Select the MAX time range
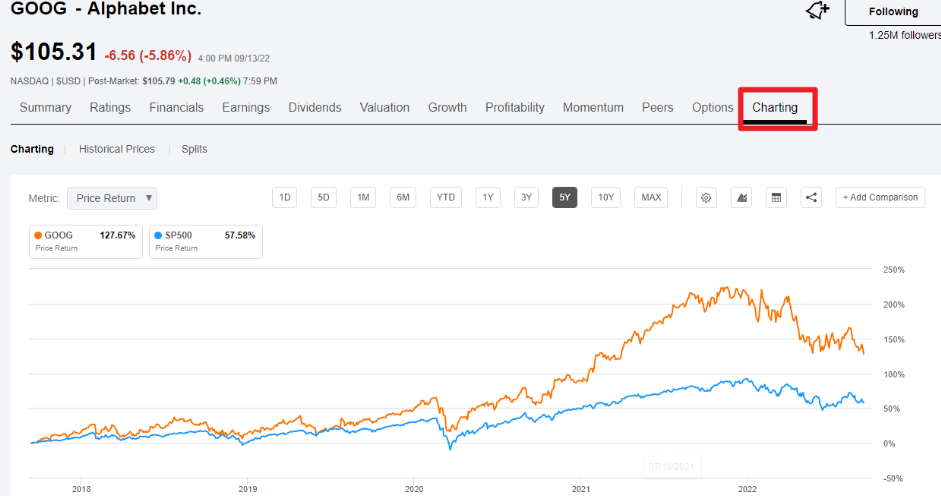 [651, 198]
